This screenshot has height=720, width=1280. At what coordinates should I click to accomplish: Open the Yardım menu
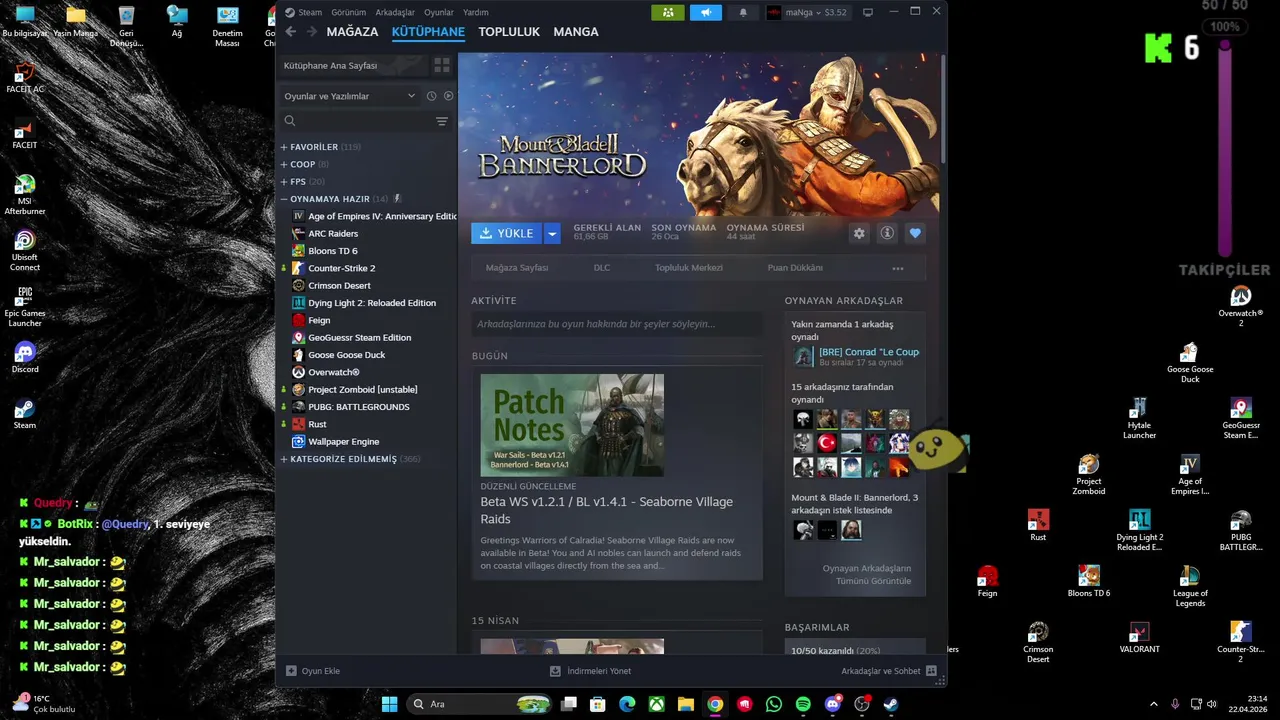(476, 12)
